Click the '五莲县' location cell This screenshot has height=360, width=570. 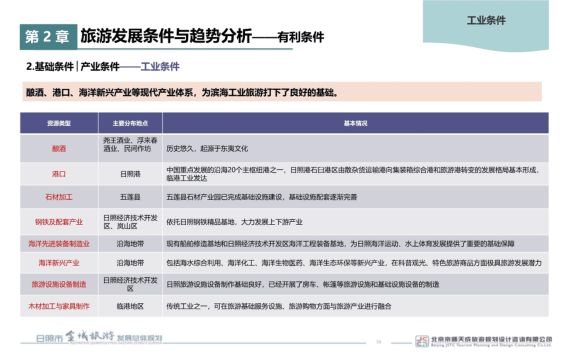click(x=130, y=197)
